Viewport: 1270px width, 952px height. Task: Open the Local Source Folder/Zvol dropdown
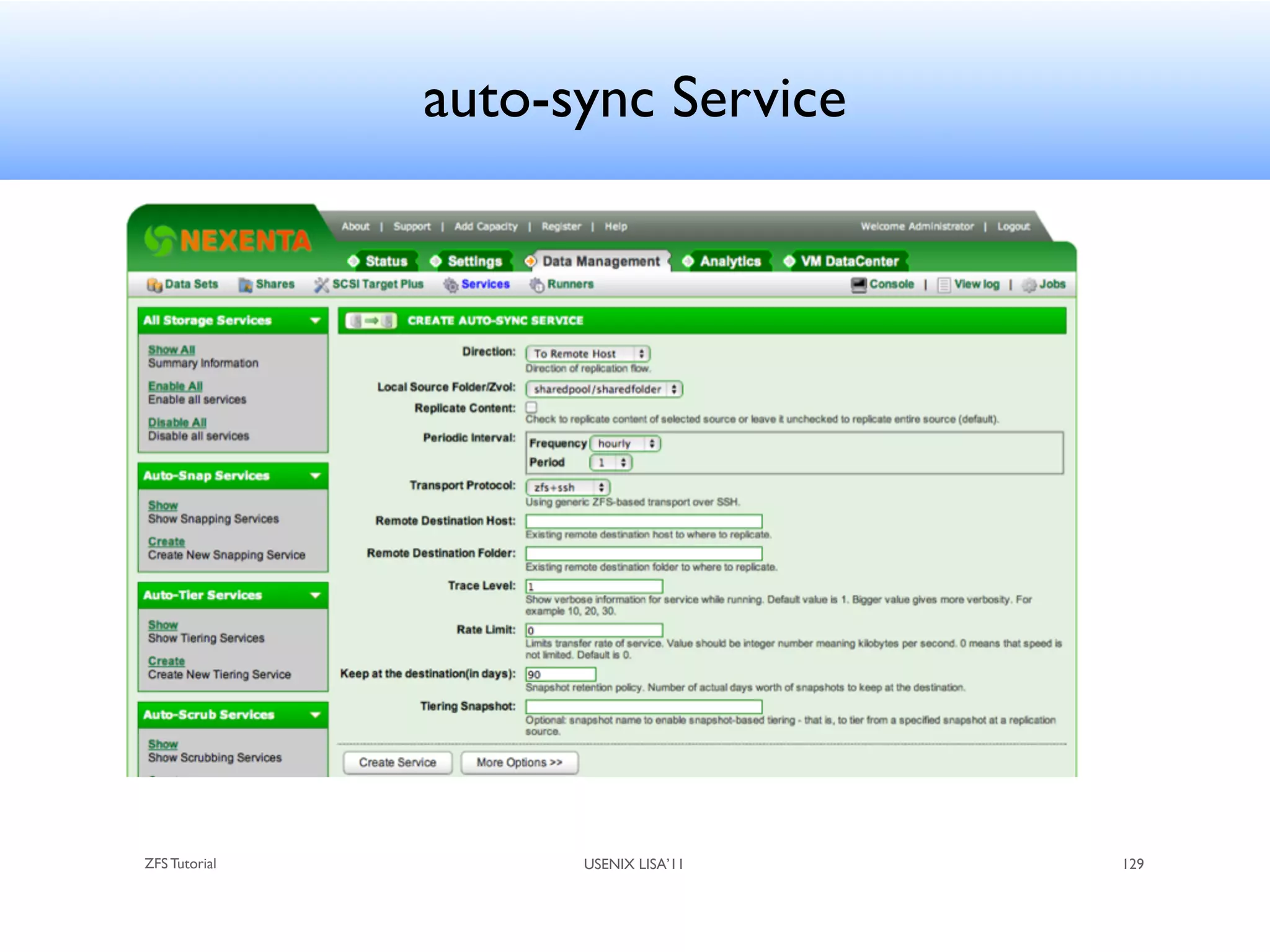604,389
